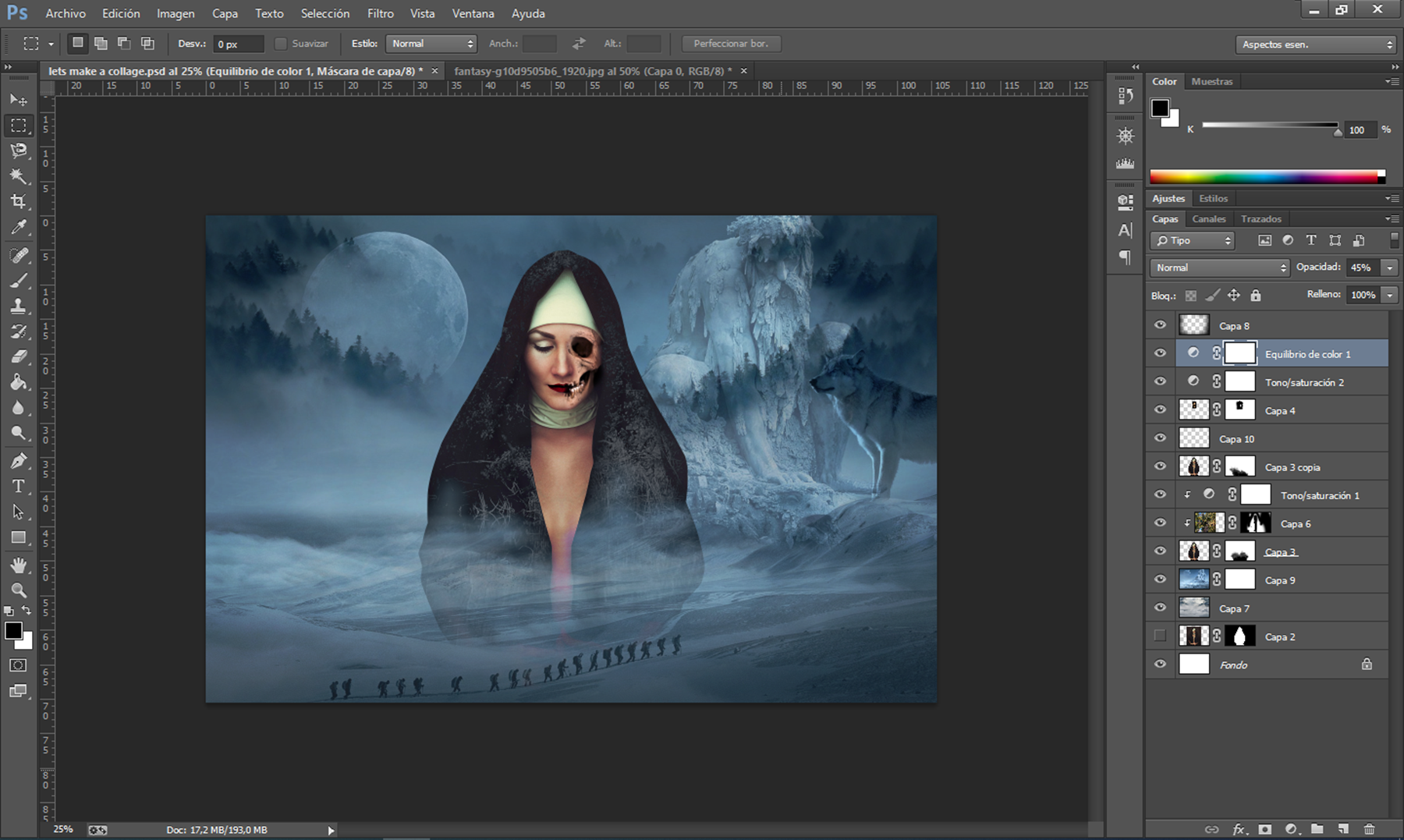Hide the Tono/saturación 2 layer
The height and width of the screenshot is (840, 1404).
1160,381
